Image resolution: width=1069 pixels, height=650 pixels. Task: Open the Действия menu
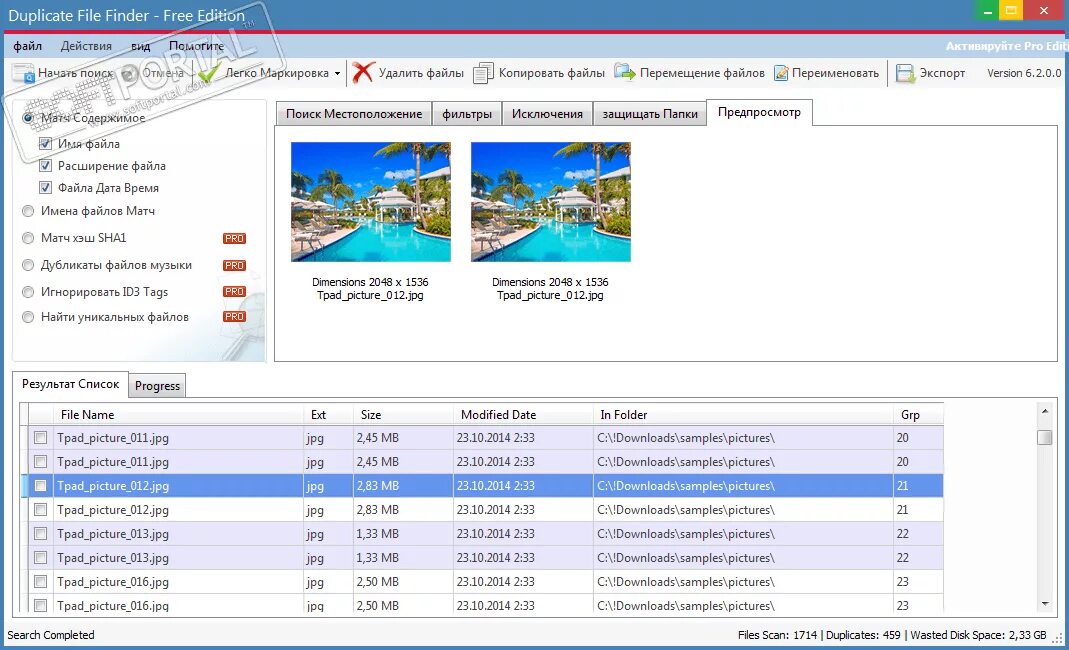tap(86, 46)
